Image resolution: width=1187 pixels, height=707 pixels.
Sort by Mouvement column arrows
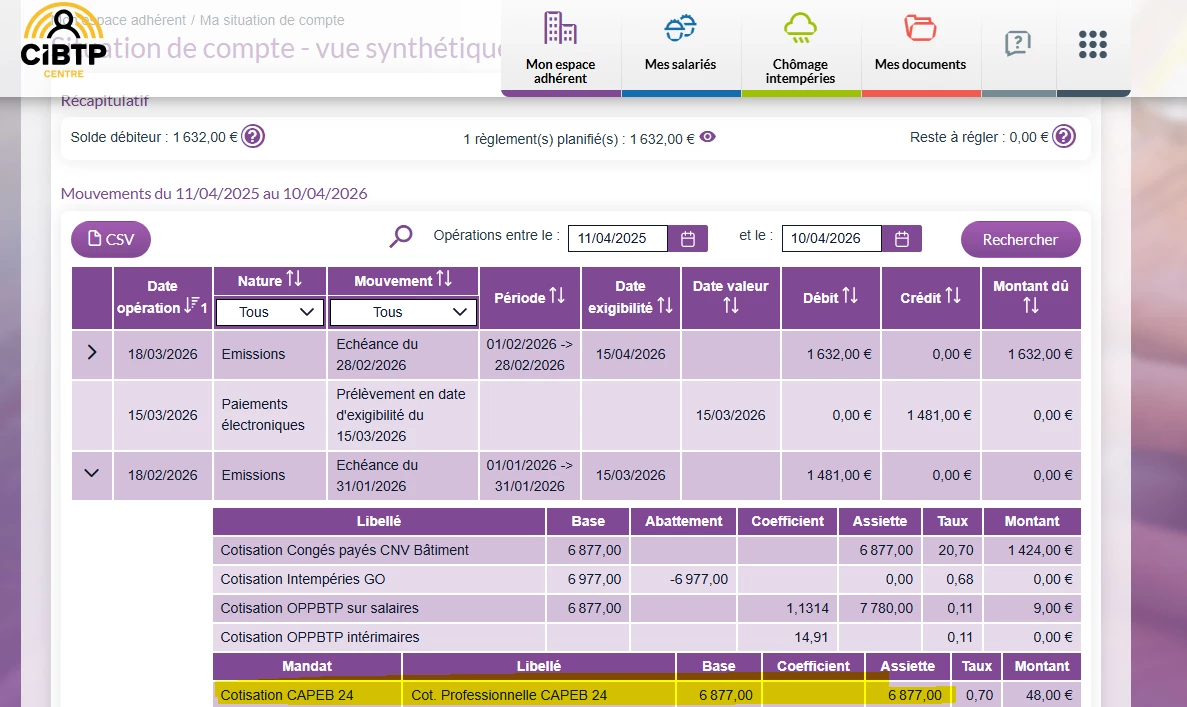(444, 280)
